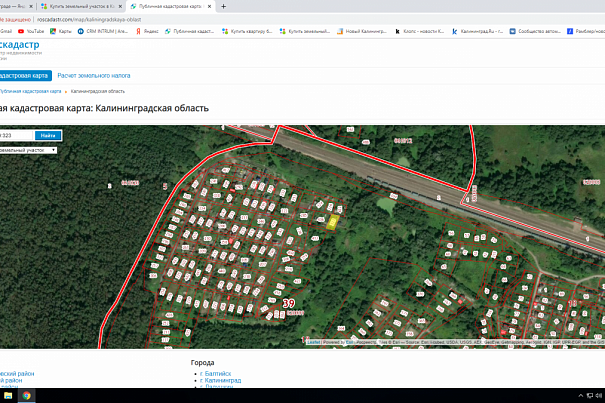
Task: Select the Кадастровая карта tab
Action: click(x=24, y=75)
